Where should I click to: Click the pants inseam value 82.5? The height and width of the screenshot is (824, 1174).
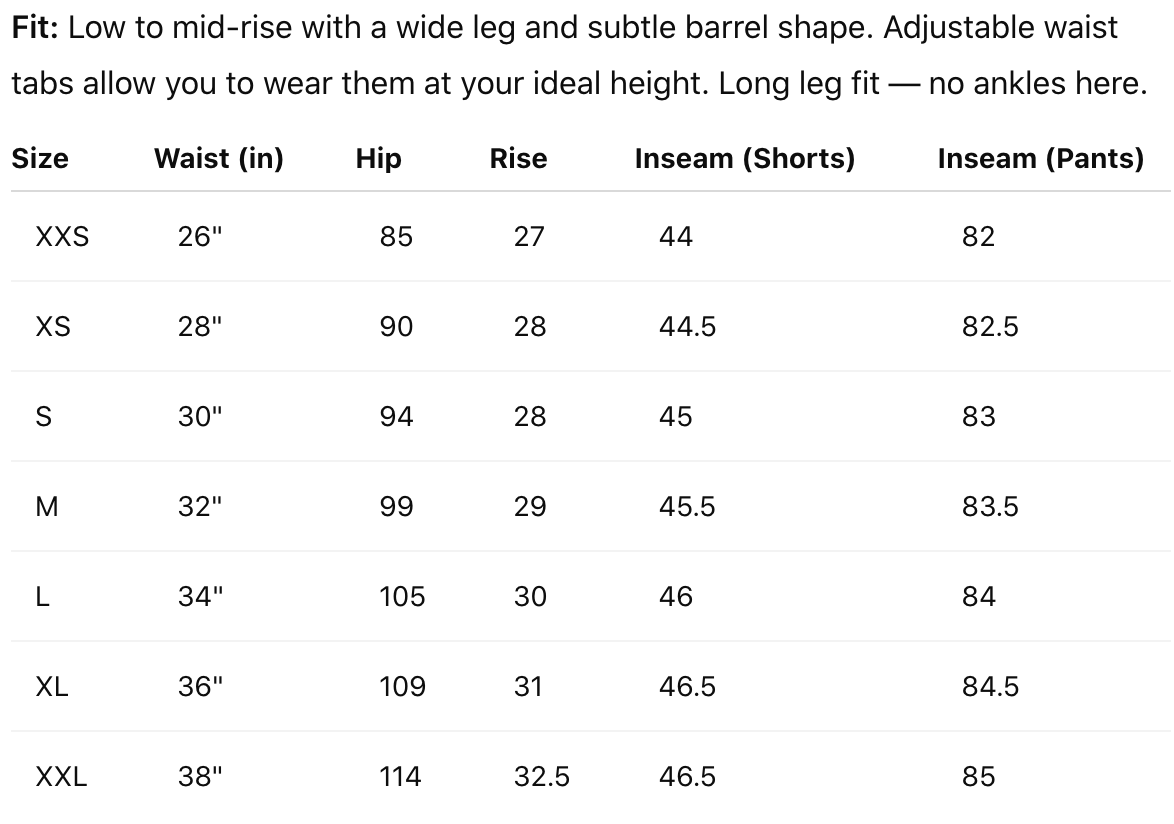point(990,326)
